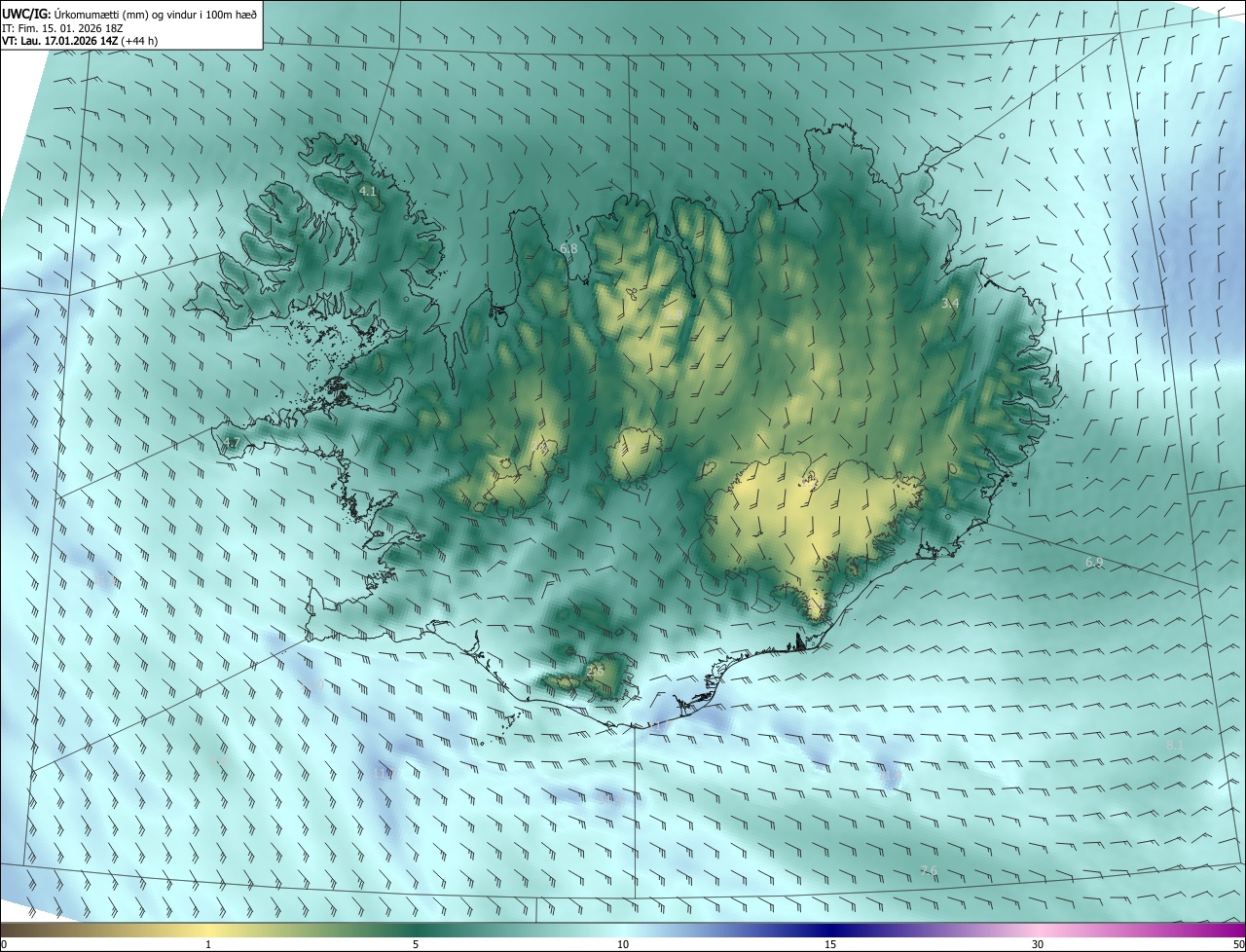This screenshot has width=1246, height=952.
Task: Click the "30" tick on the color scale
Action: (1038, 945)
